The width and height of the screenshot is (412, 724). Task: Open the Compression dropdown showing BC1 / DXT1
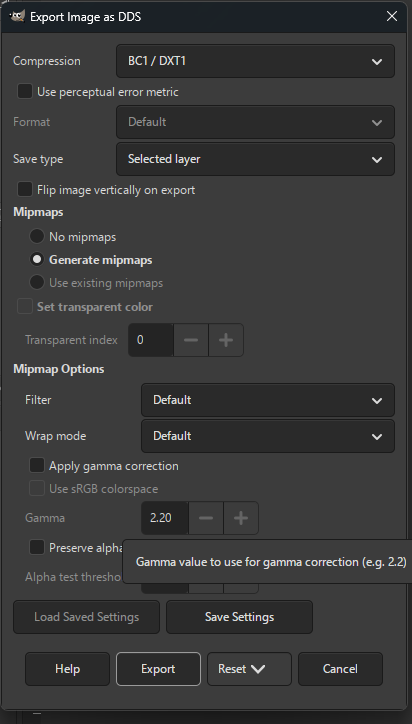[255, 61]
